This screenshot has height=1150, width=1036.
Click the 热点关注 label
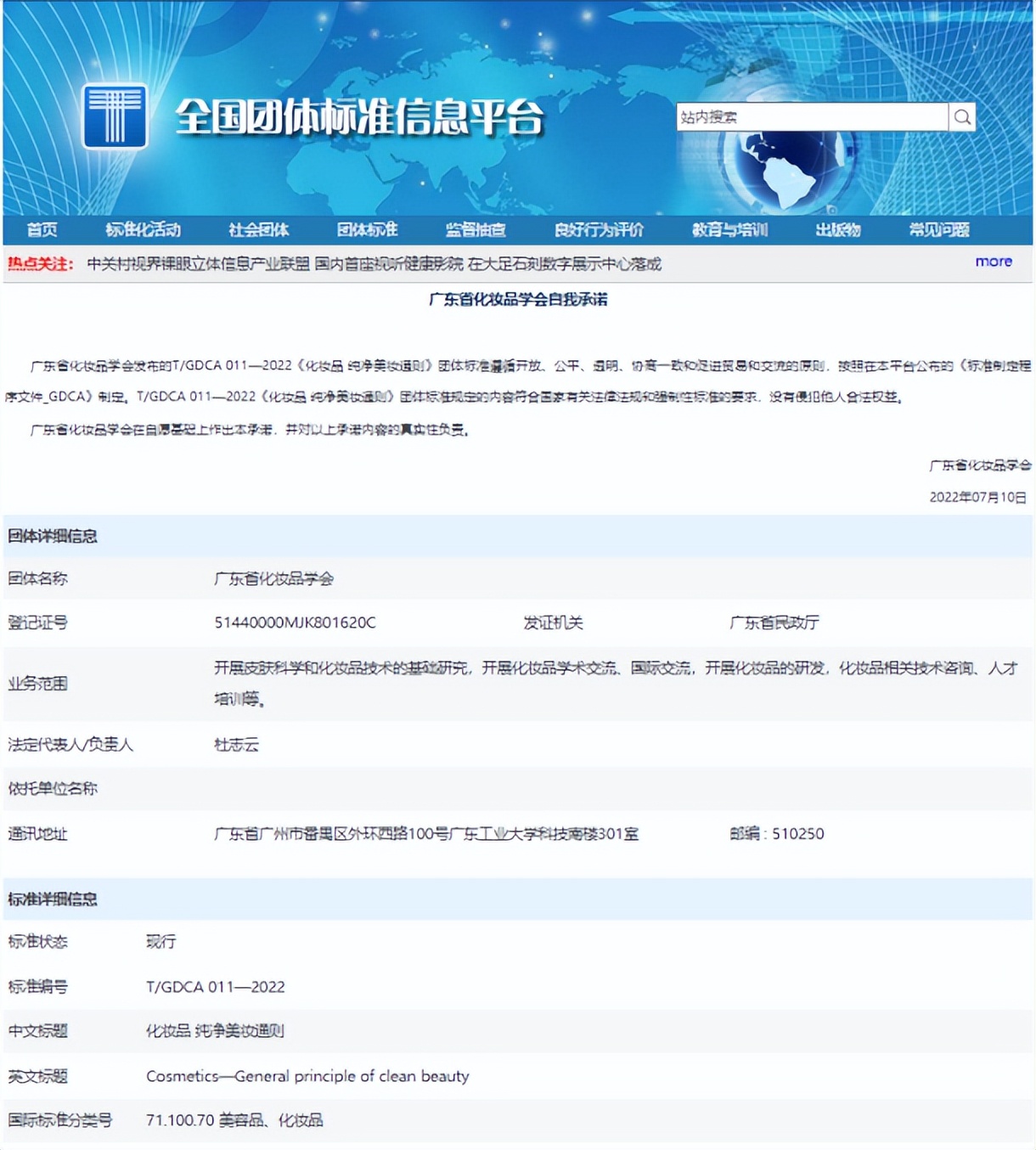point(41,264)
